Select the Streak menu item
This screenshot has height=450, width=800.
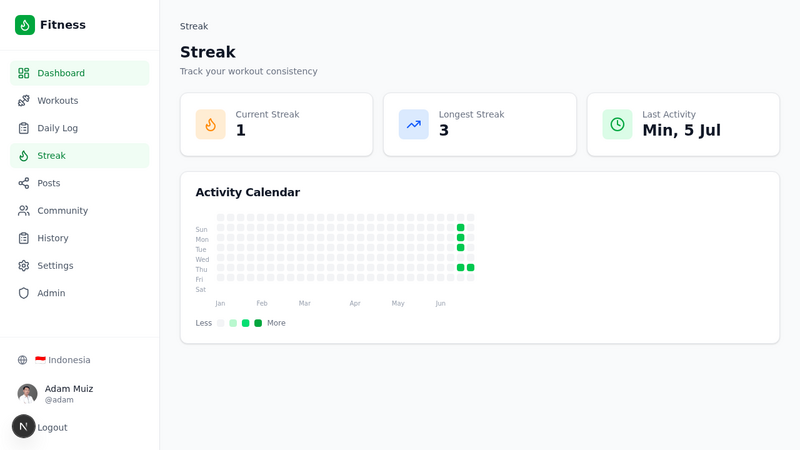click(x=80, y=156)
